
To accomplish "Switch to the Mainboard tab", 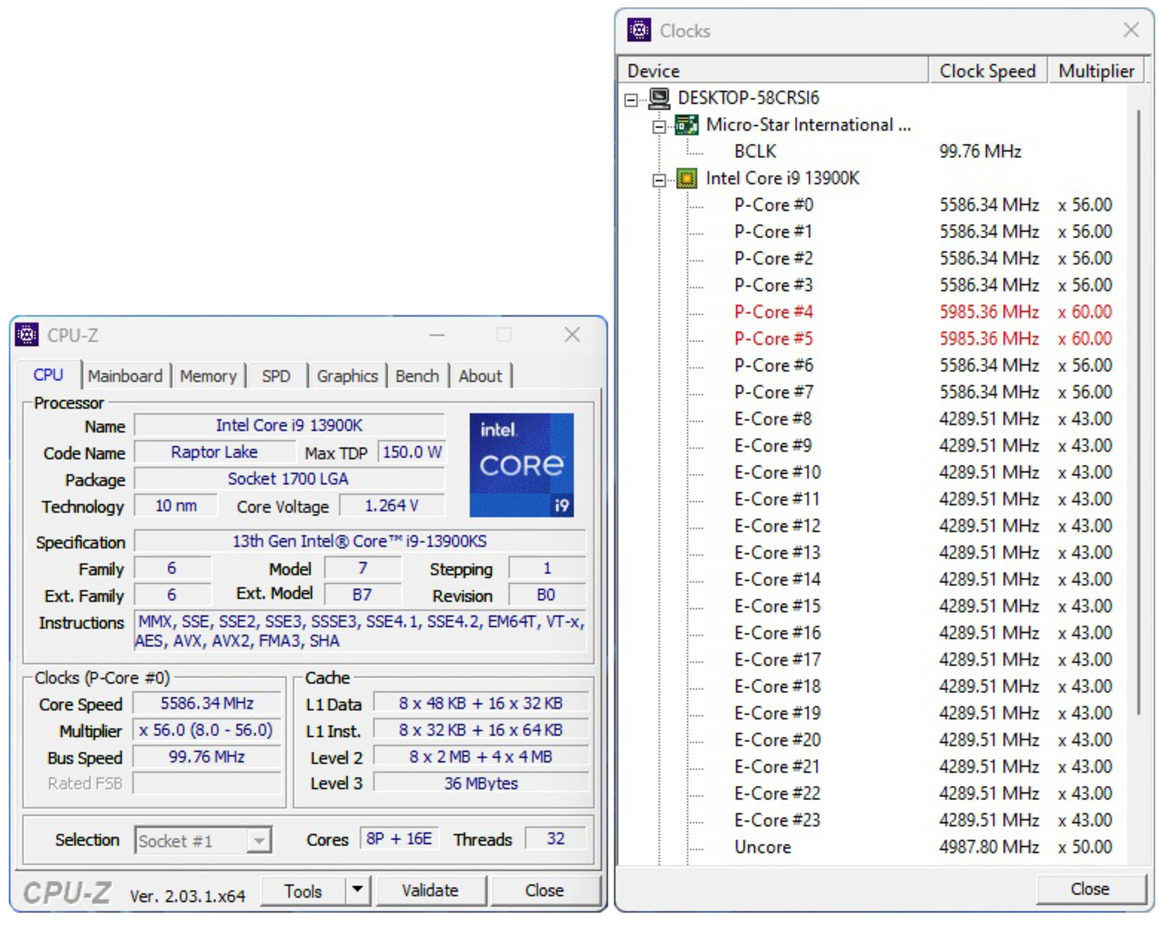I will [125, 375].
